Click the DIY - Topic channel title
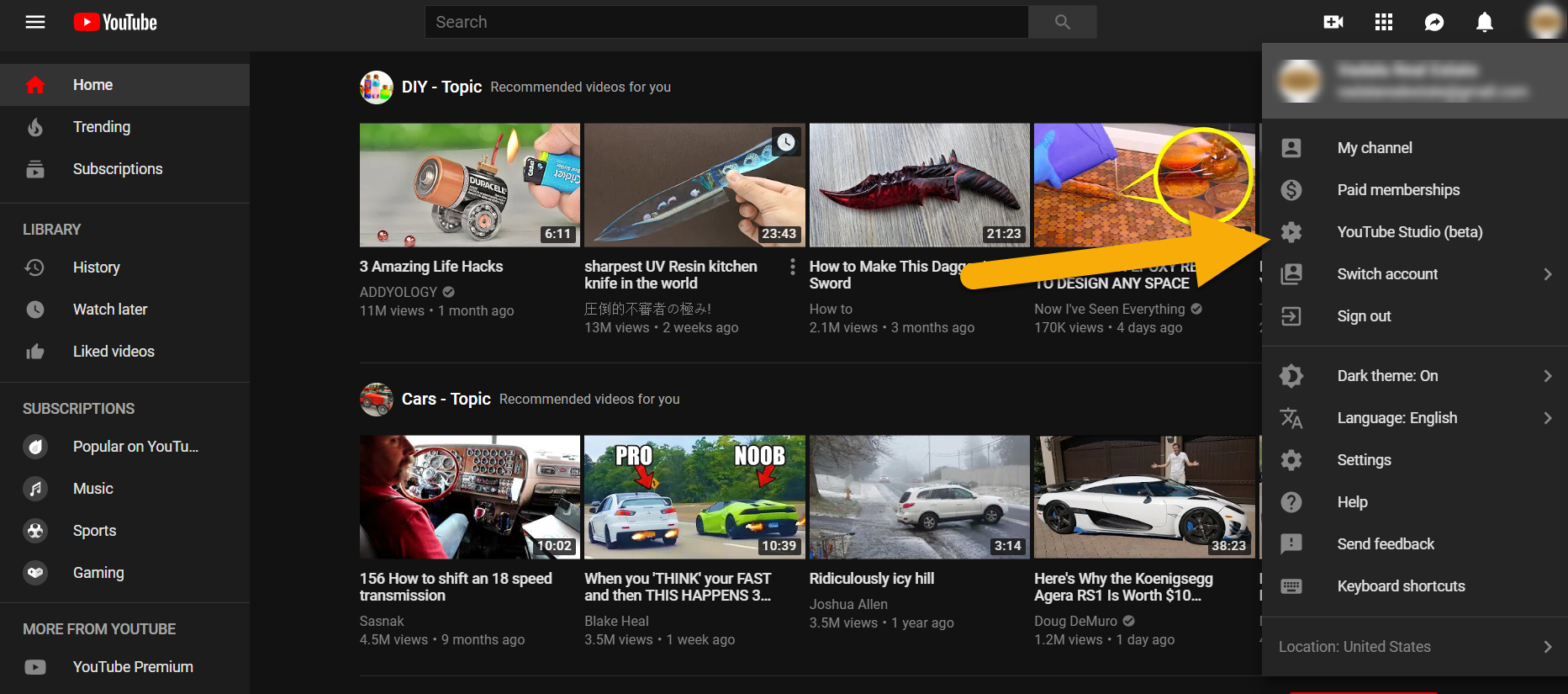Image resolution: width=1568 pixels, height=694 pixels. (441, 87)
